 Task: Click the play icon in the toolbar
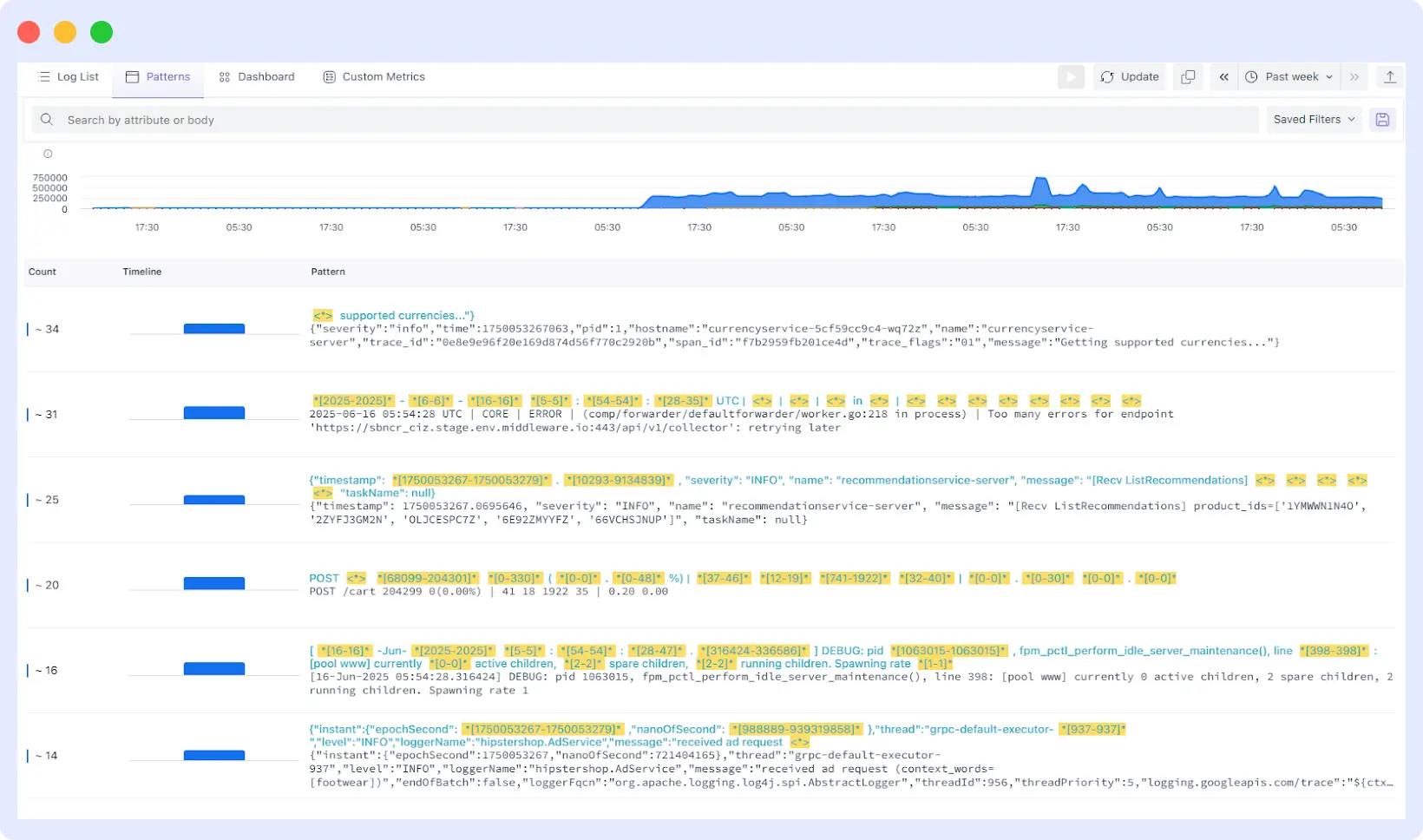click(1071, 76)
